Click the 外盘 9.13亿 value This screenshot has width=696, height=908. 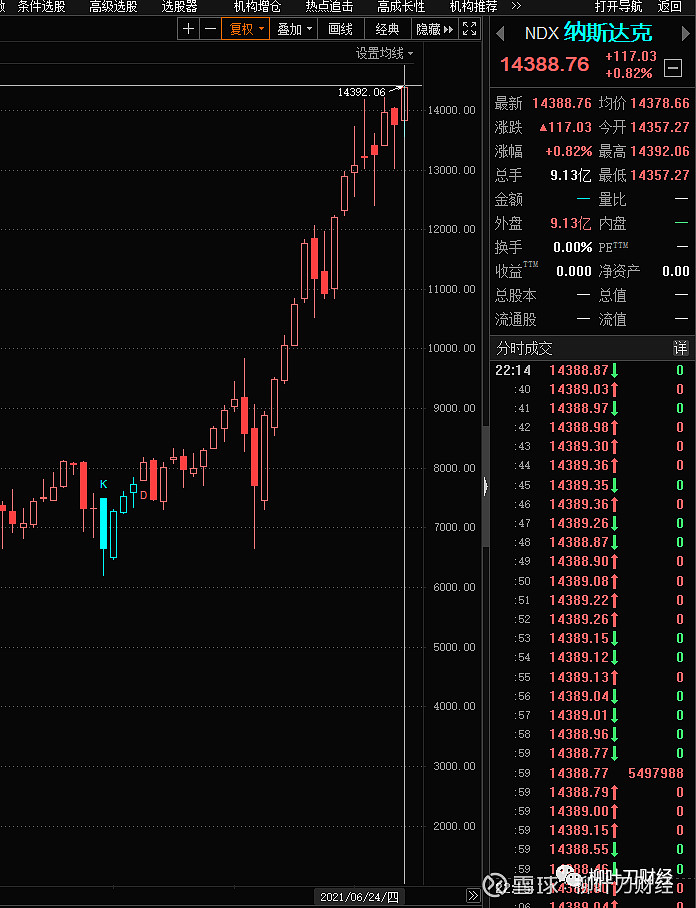(570, 224)
